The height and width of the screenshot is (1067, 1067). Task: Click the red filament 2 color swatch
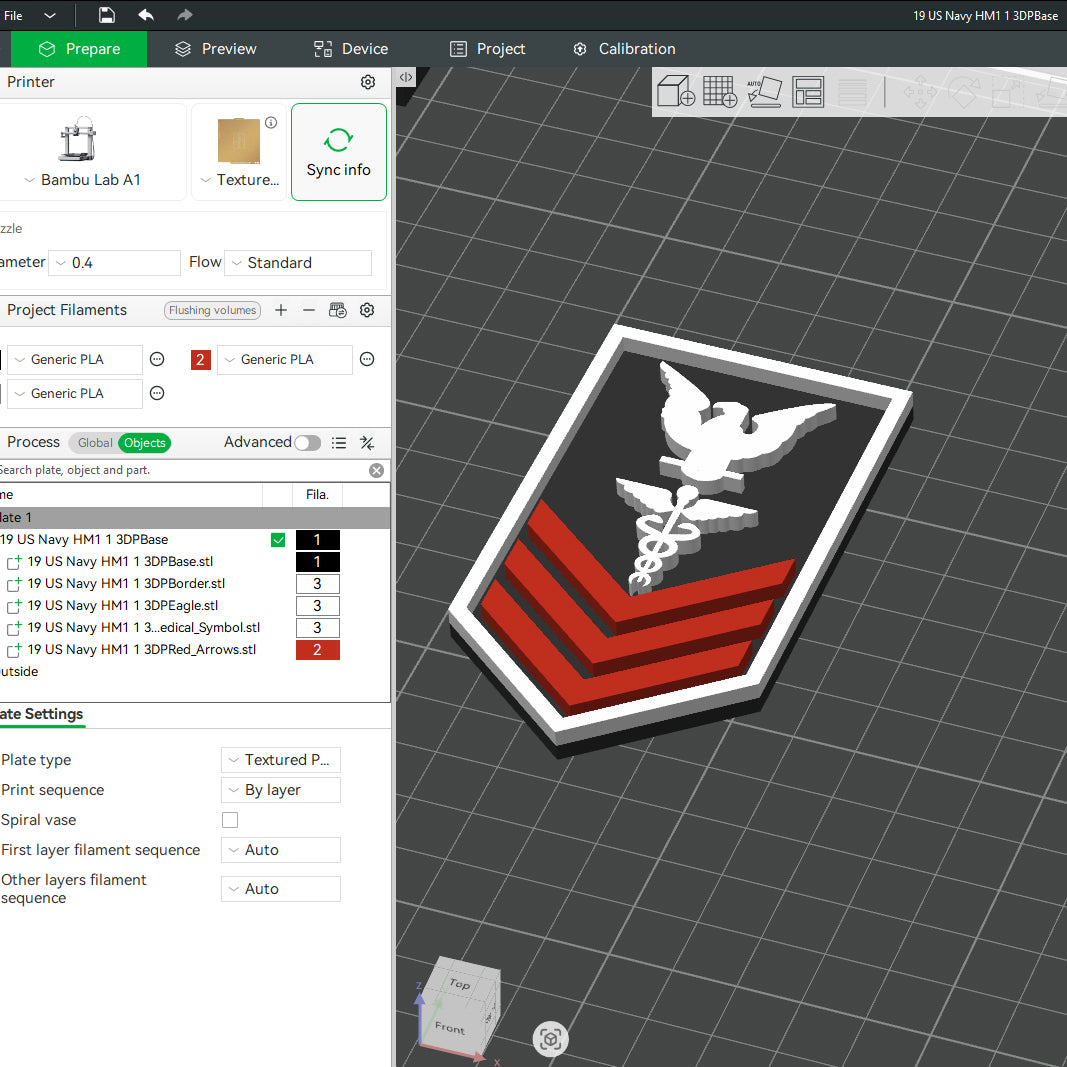coord(201,360)
